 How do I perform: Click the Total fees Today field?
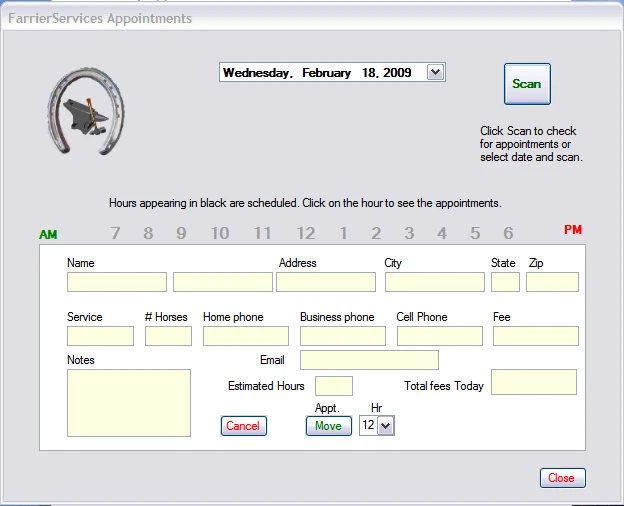tap(534, 382)
